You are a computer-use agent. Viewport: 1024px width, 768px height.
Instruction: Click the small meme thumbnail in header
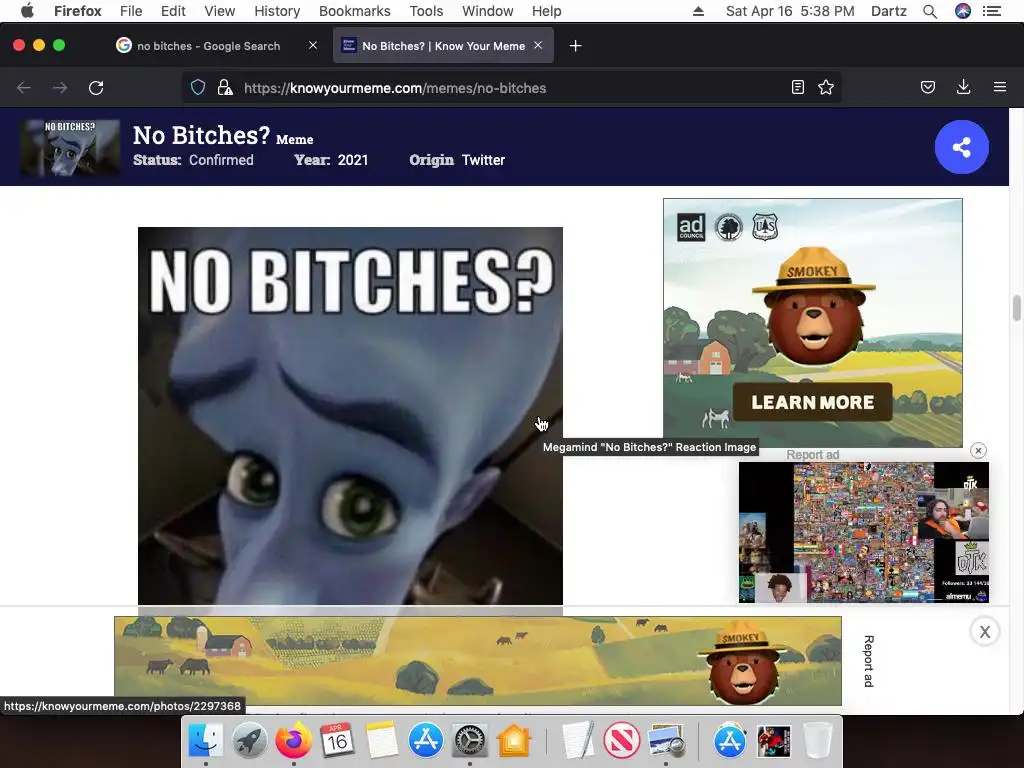[70, 148]
